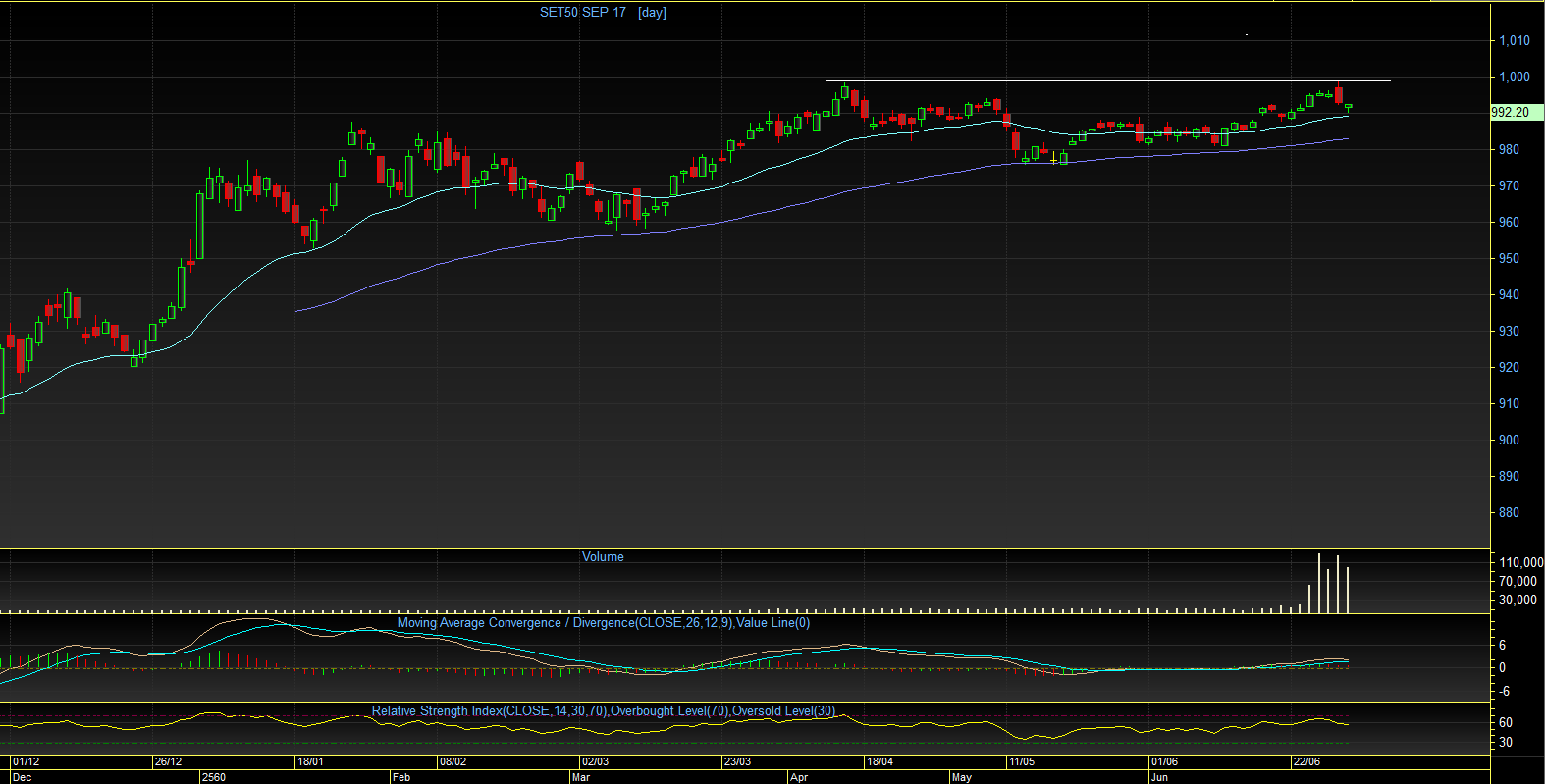This screenshot has height=784, width=1545.
Task: Click the tallest bar in the Volume panel
Action: tap(1318, 584)
